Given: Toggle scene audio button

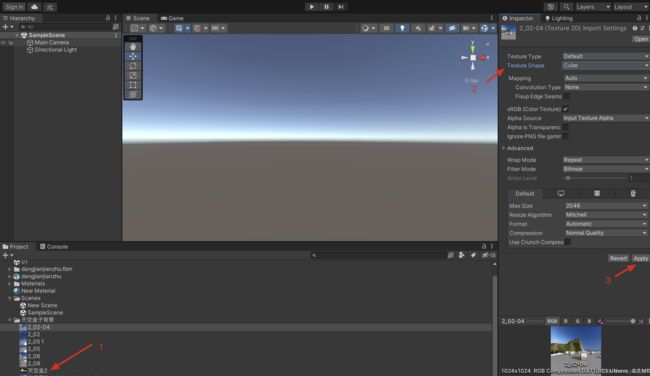Looking at the screenshot, I should (x=418, y=28).
